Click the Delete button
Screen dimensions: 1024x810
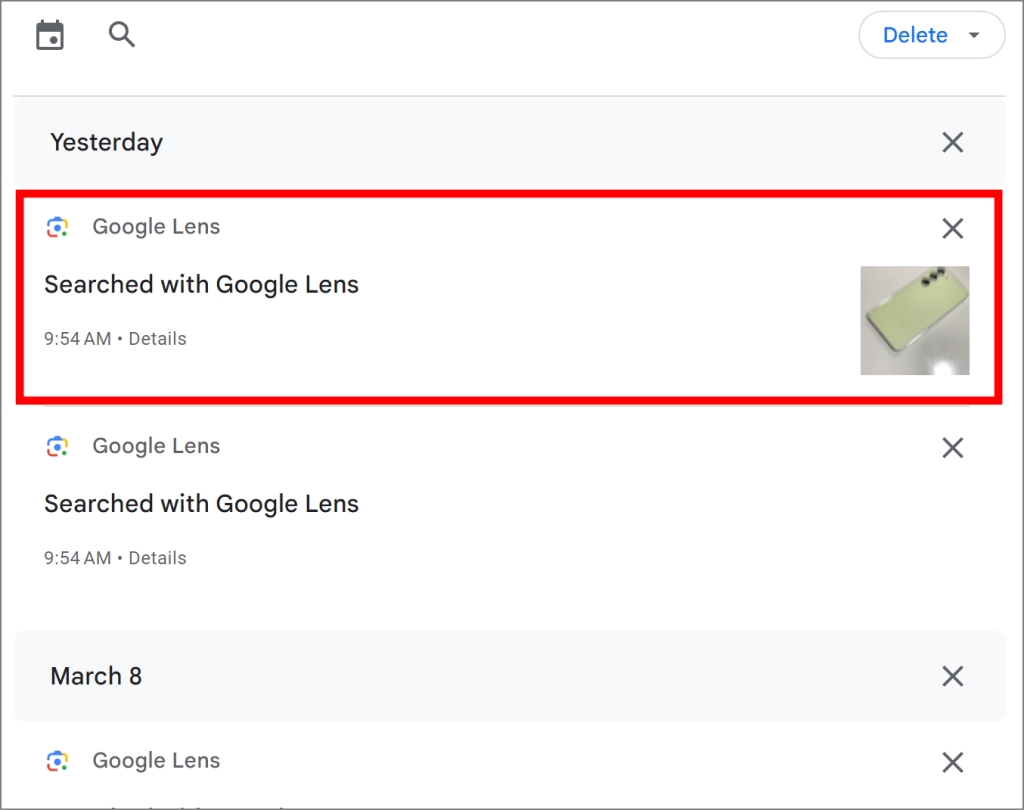pos(915,35)
